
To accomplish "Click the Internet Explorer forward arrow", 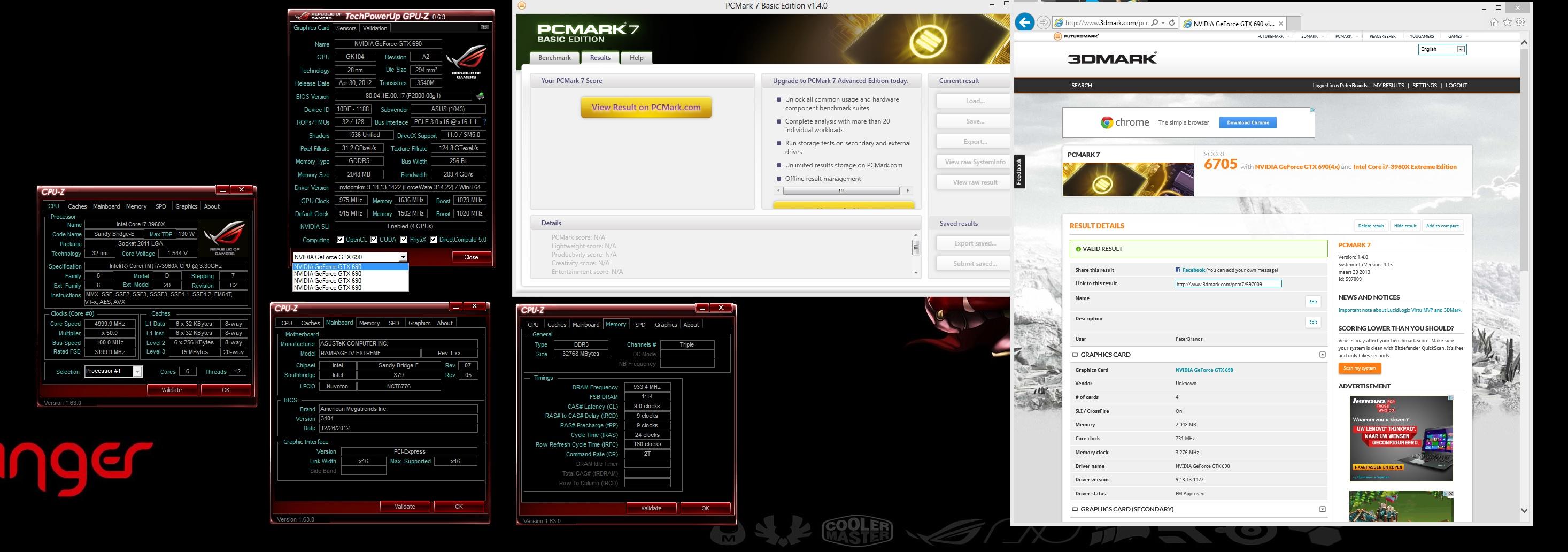I will [1042, 22].
